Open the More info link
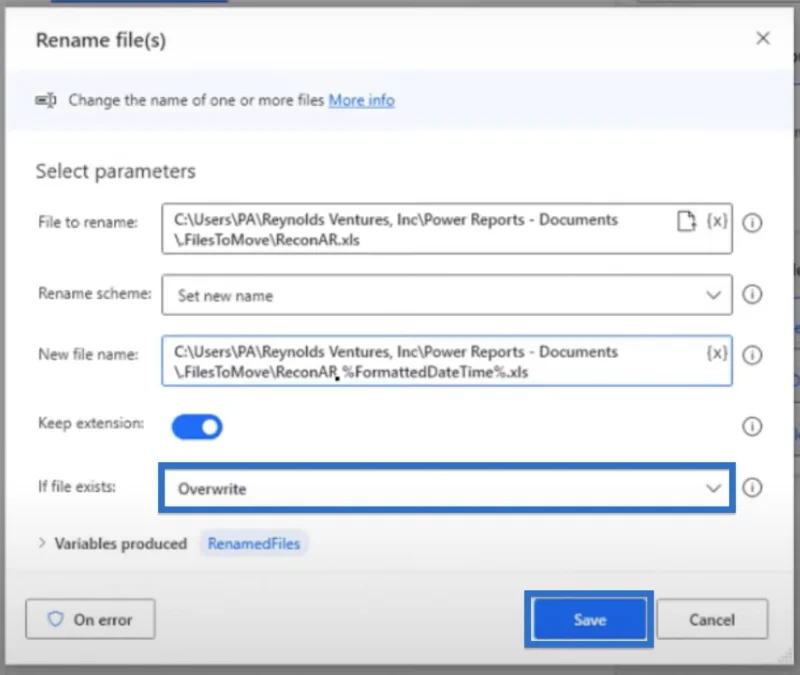Image resolution: width=800 pixels, height=675 pixels. 362,100
